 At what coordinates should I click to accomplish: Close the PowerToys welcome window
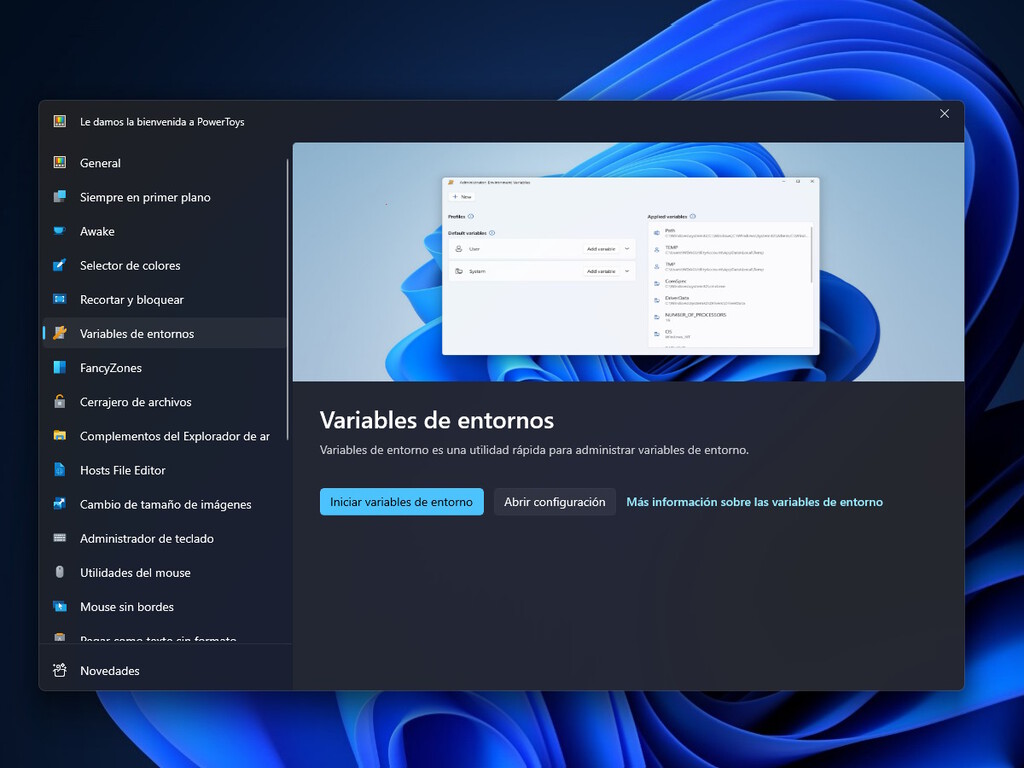(x=944, y=114)
